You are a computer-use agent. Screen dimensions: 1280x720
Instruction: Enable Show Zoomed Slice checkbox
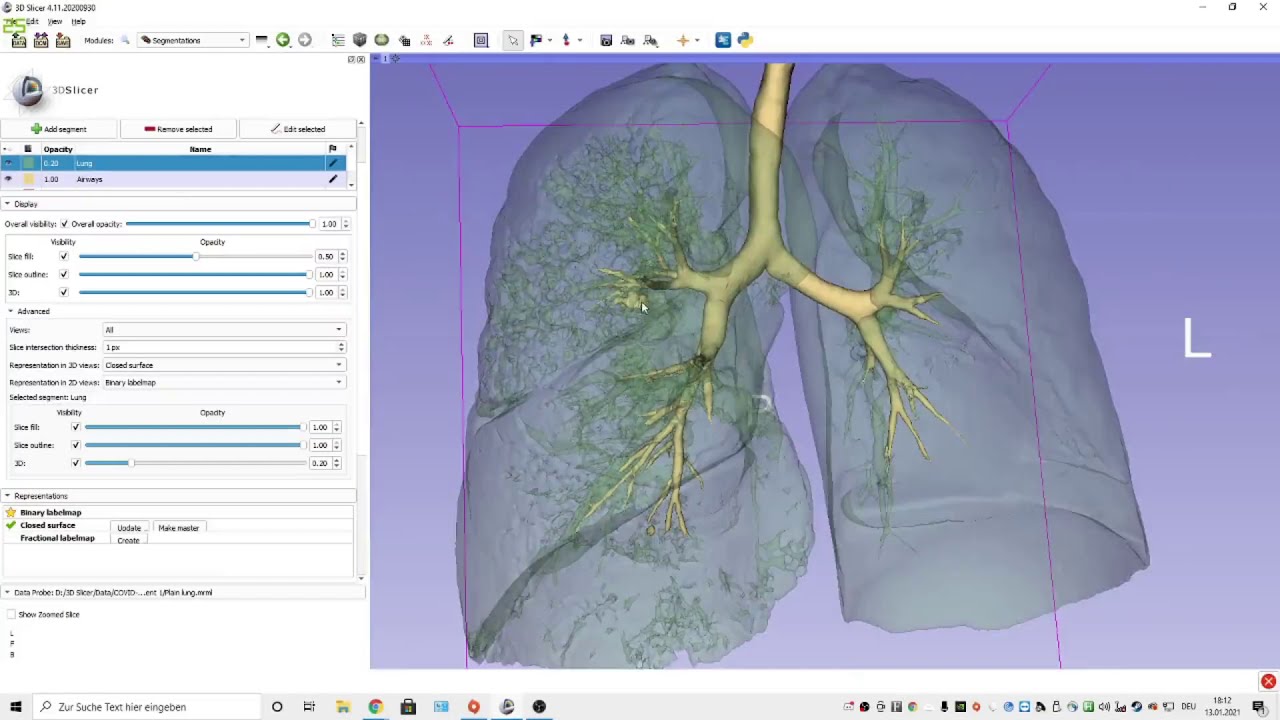(x=11, y=614)
